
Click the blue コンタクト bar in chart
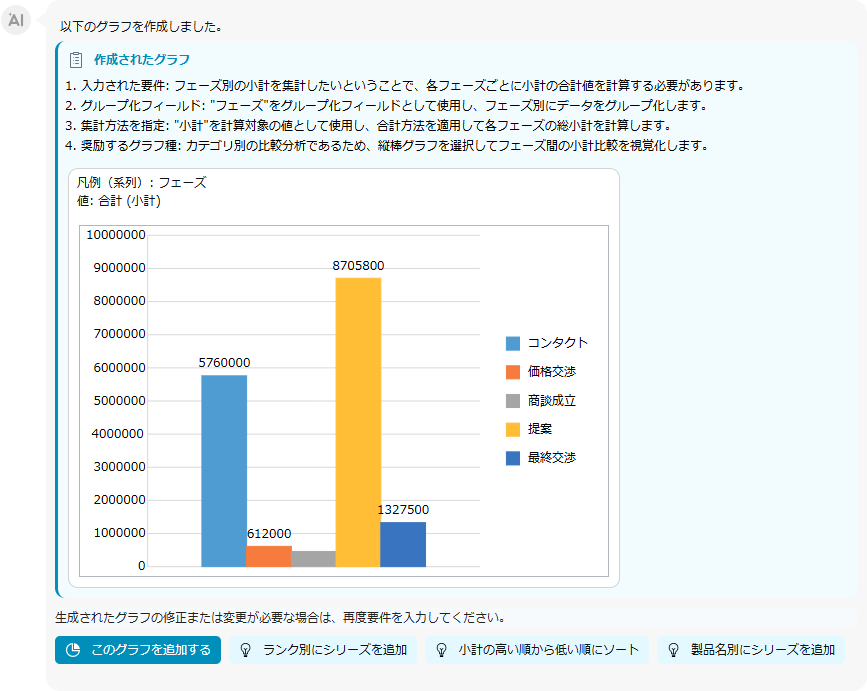(224, 470)
